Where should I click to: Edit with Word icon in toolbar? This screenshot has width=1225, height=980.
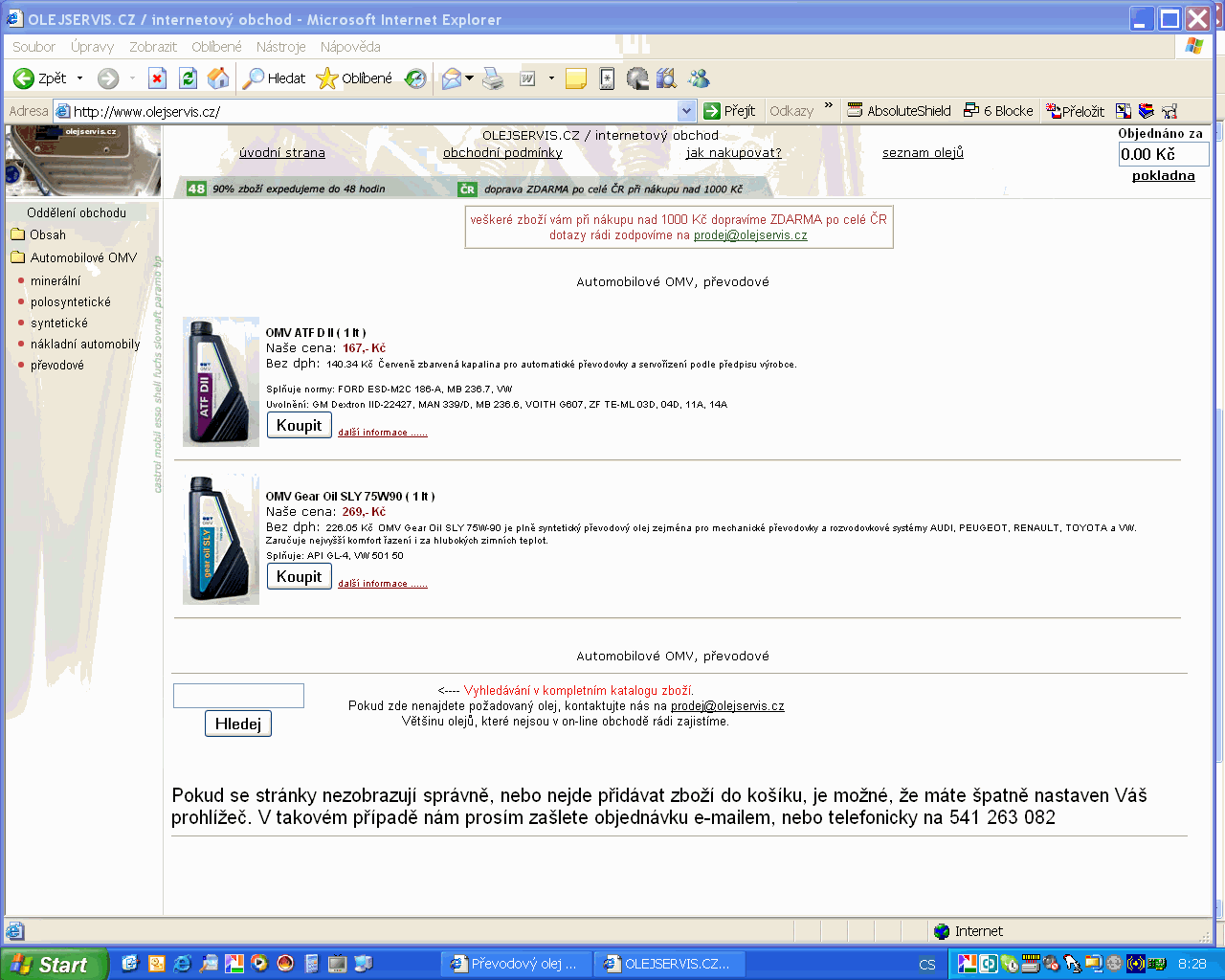[x=527, y=78]
